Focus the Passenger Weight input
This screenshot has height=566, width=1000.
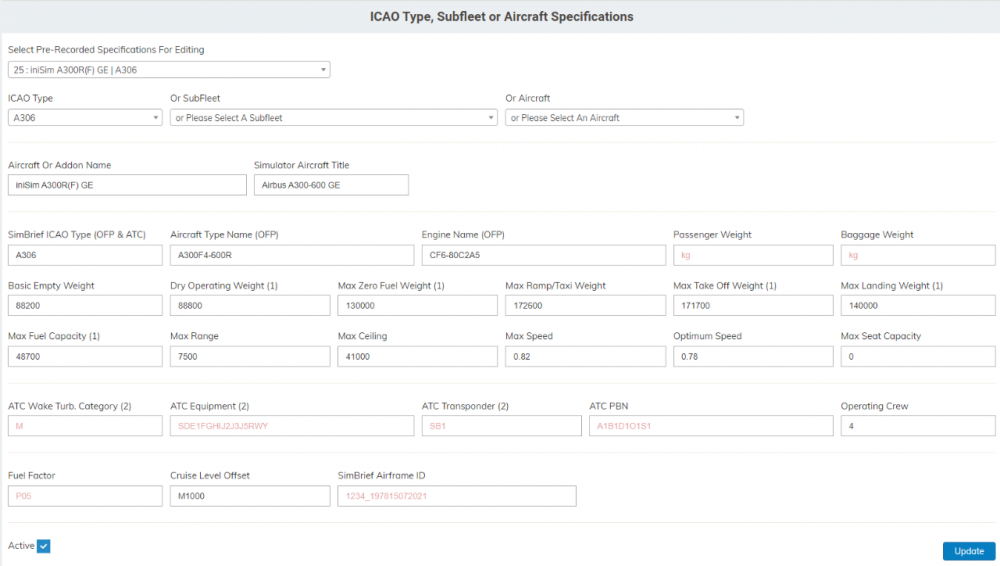pyautogui.click(x=752, y=255)
